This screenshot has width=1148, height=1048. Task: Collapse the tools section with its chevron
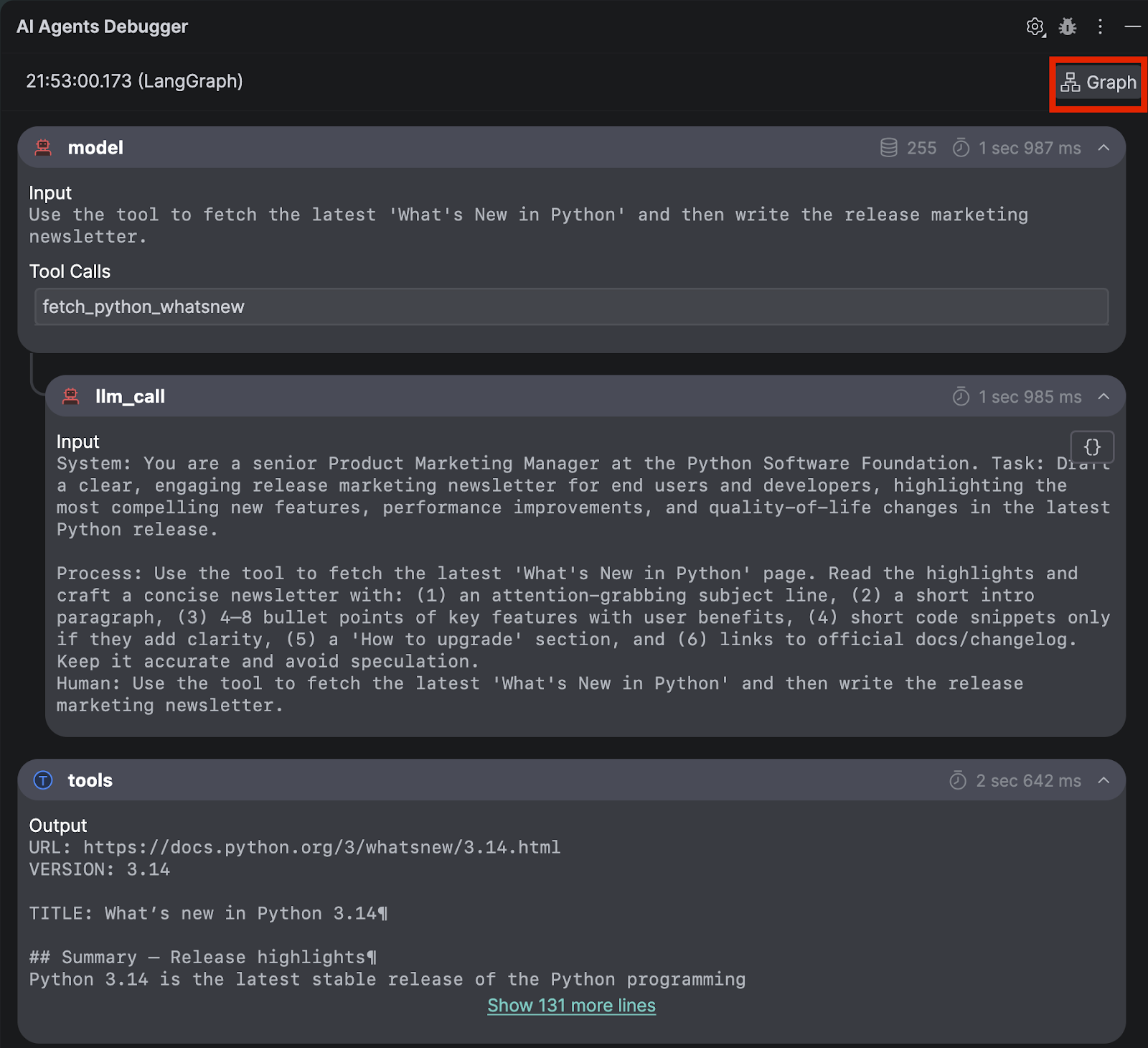[1104, 780]
